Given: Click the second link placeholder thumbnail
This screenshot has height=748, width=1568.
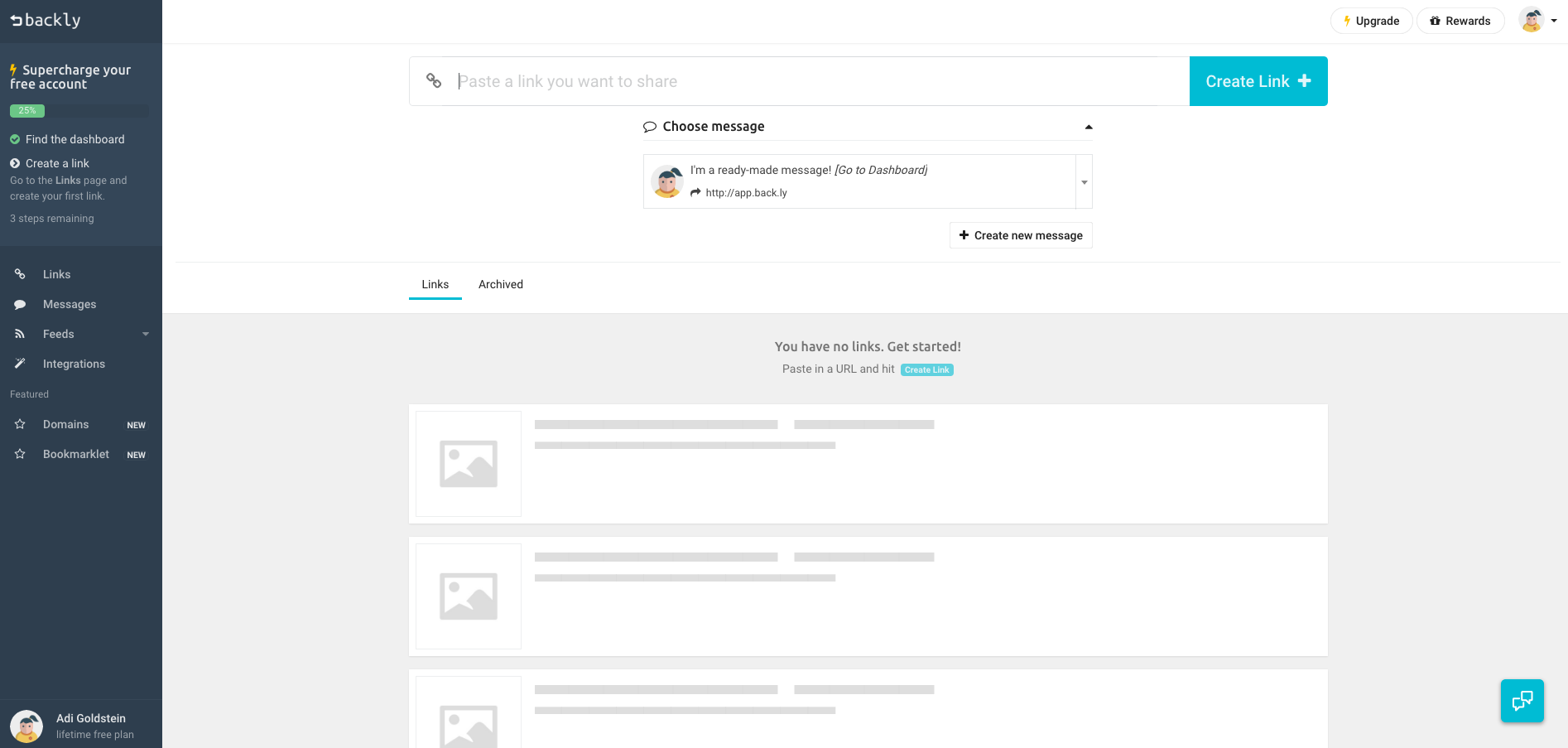Looking at the screenshot, I should click(469, 596).
